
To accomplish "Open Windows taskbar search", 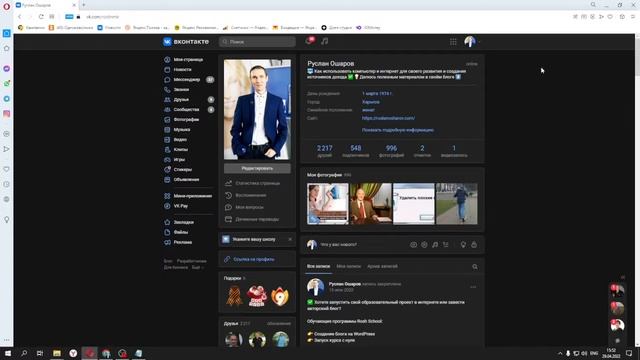I will (x=24, y=353).
